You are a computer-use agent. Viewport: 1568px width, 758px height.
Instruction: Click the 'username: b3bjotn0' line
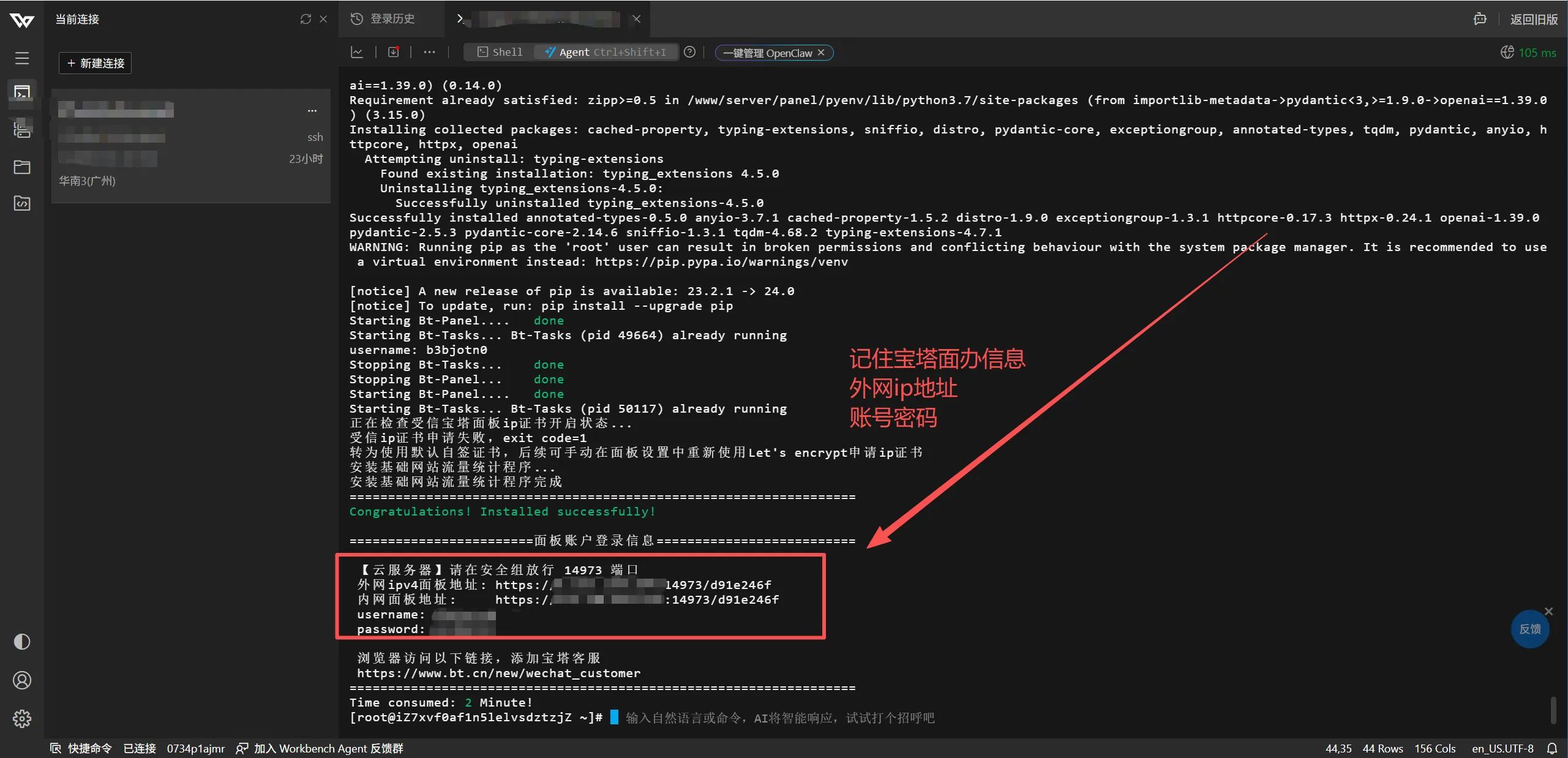(418, 350)
